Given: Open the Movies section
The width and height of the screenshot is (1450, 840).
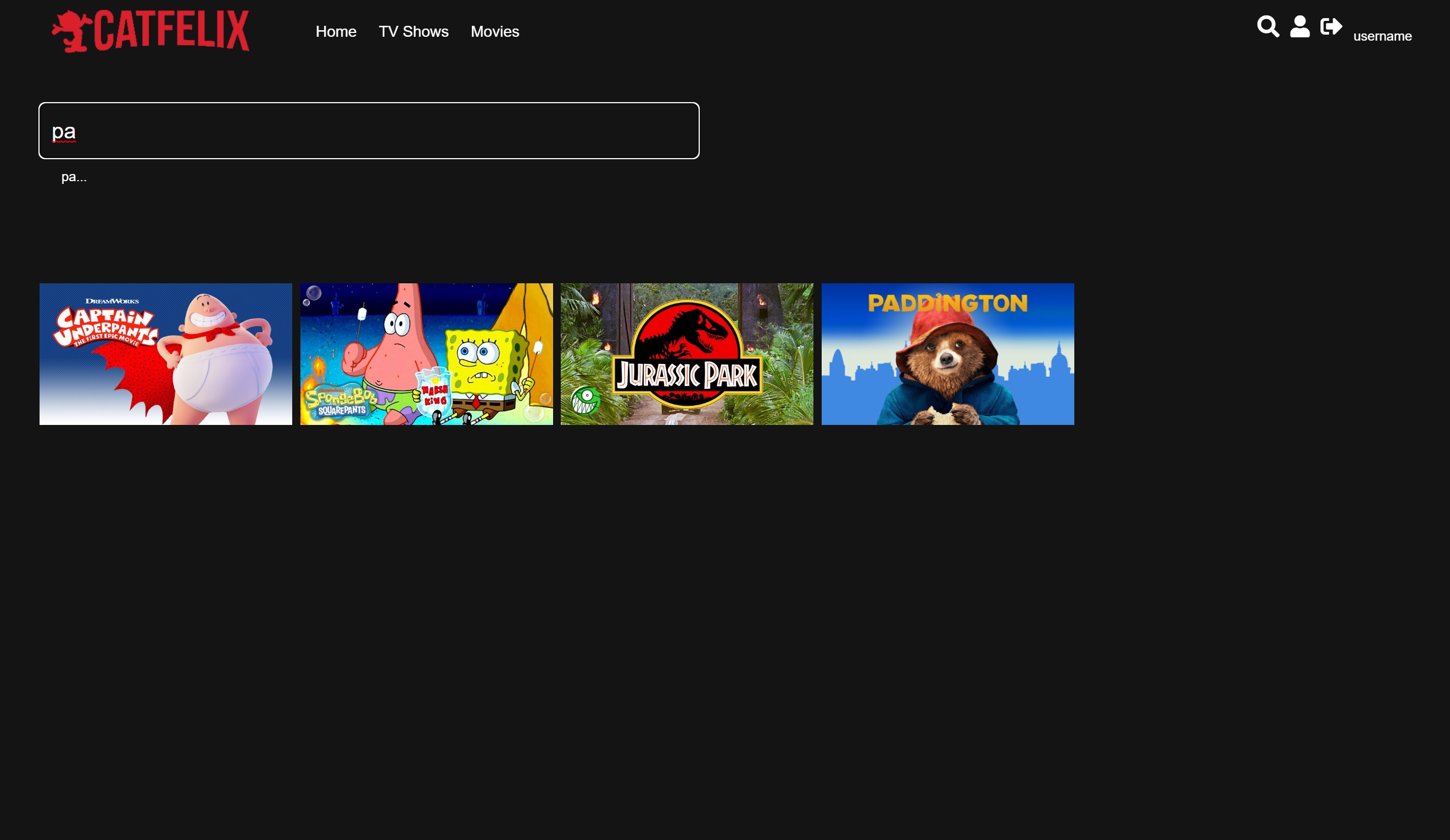Looking at the screenshot, I should [495, 32].
